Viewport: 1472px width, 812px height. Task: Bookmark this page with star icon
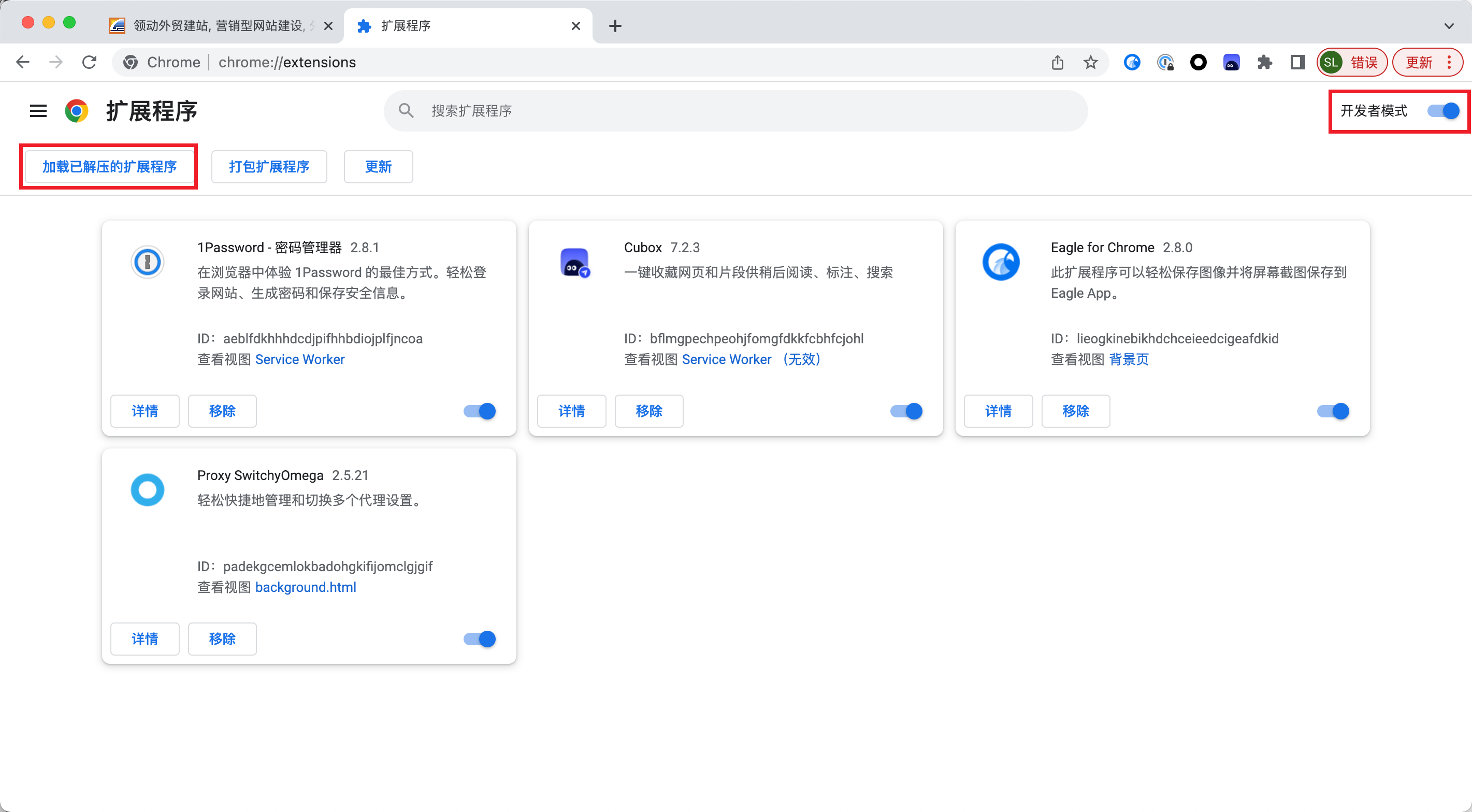pyautogui.click(x=1090, y=62)
